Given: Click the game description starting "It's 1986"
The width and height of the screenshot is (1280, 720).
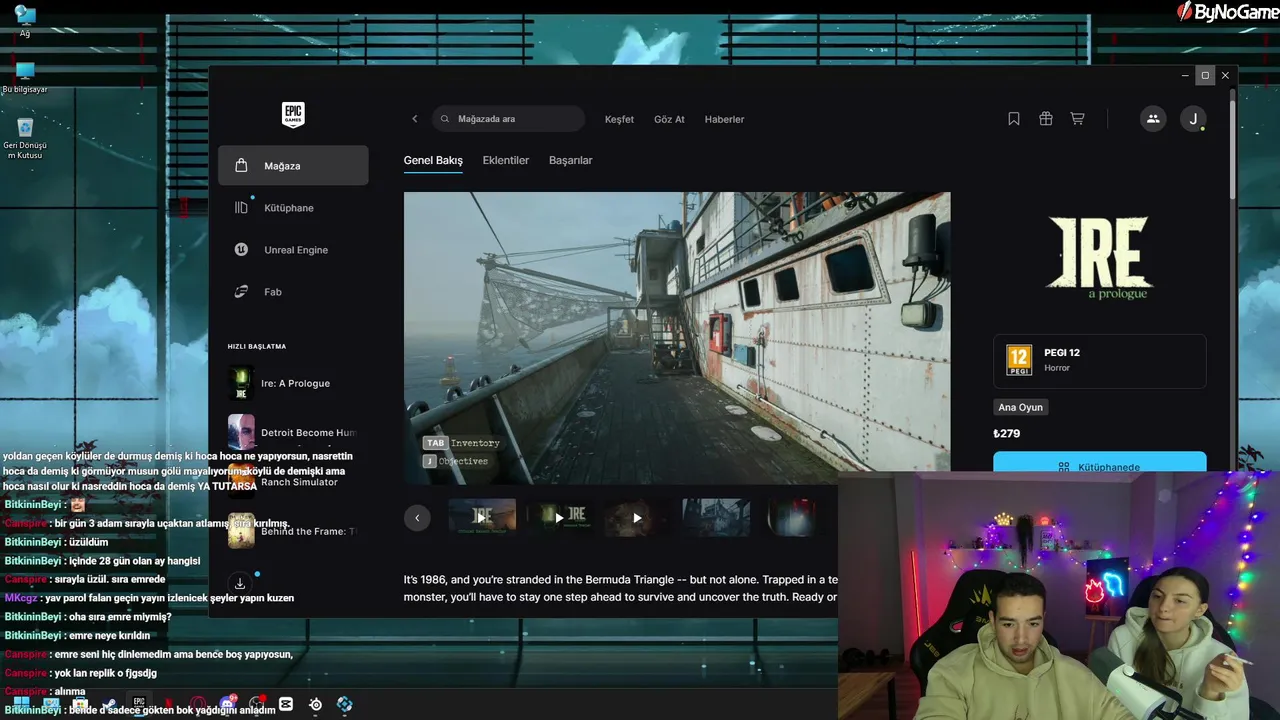Looking at the screenshot, I should [x=620, y=588].
